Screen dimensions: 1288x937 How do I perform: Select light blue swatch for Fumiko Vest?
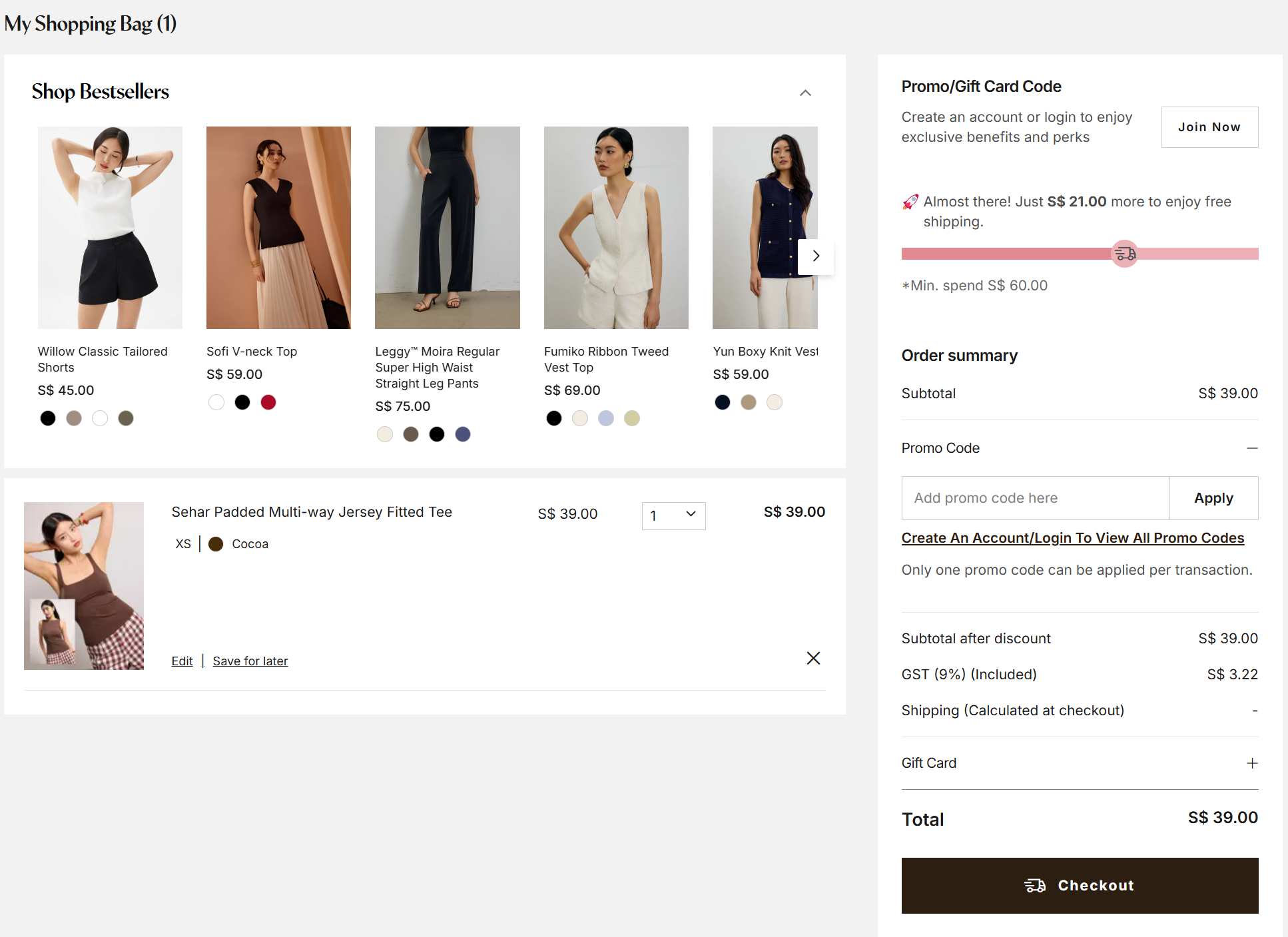point(606,418)
